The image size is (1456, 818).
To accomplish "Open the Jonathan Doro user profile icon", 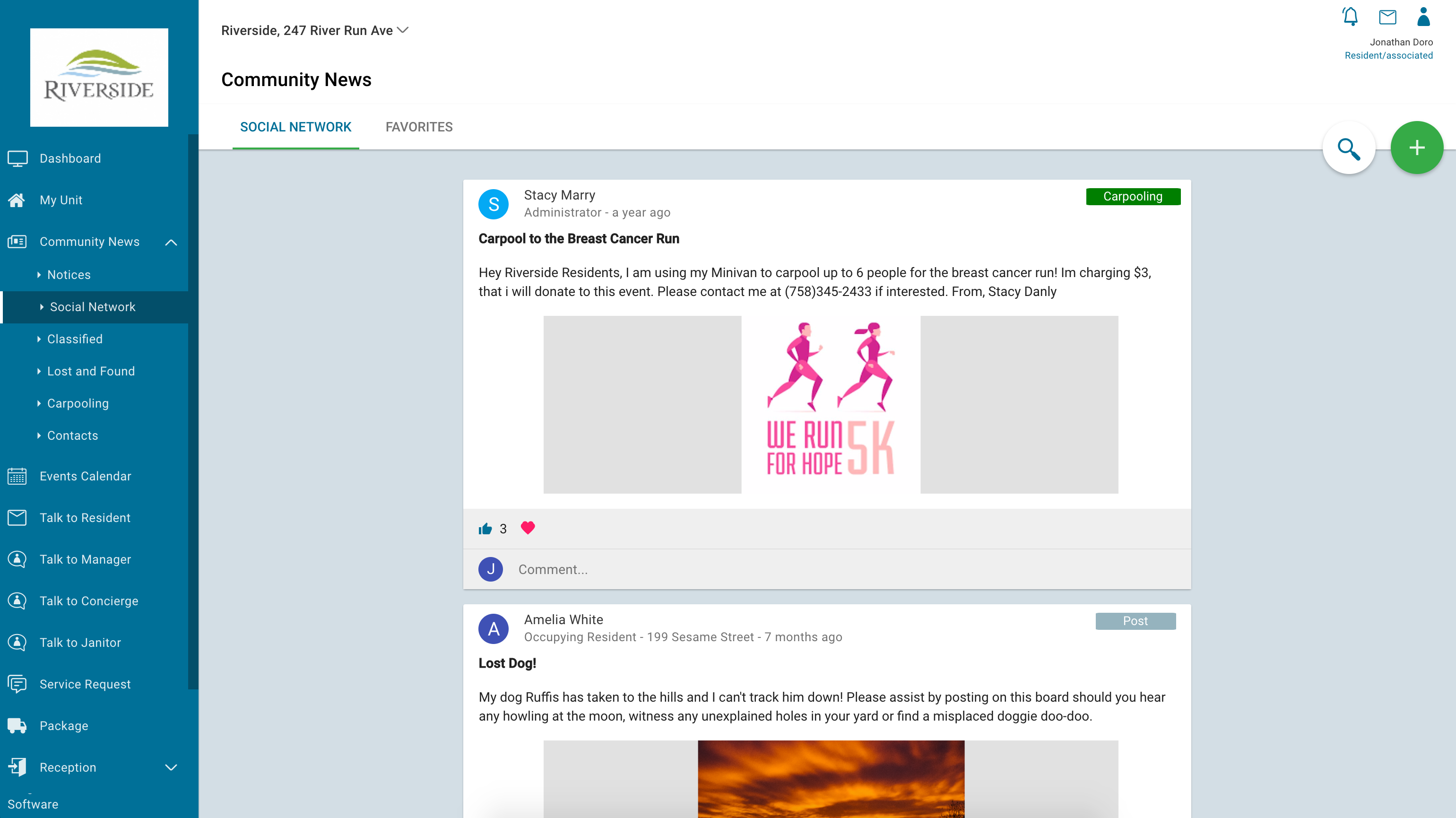I will tap(1423, 17).
